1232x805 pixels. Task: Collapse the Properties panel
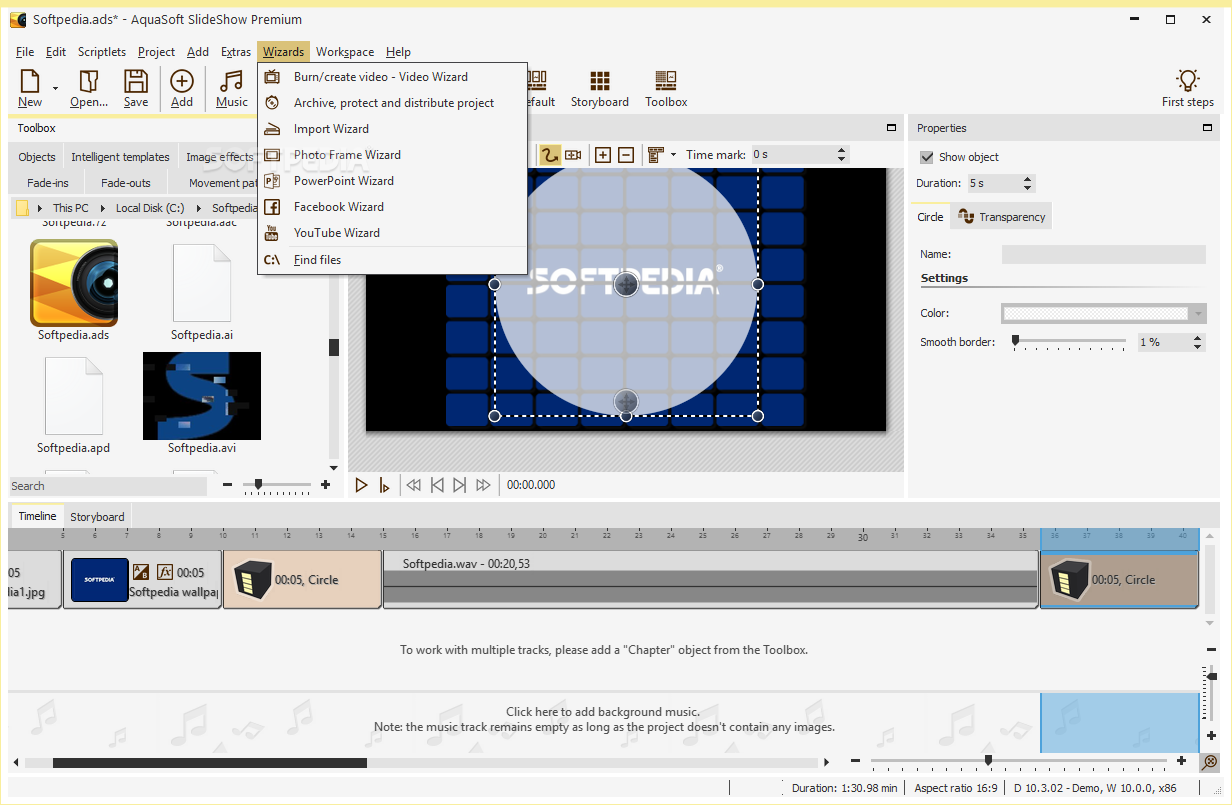(x=1207, y=127)
